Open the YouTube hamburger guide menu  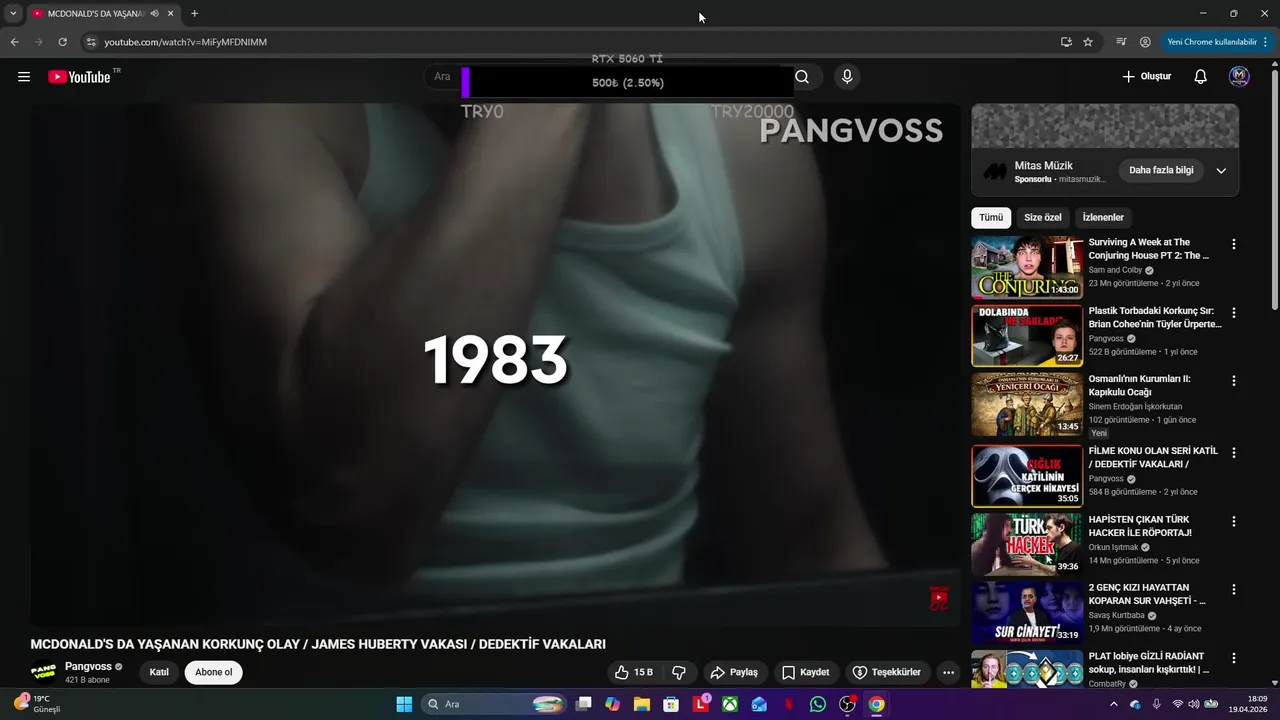(24, 77)
